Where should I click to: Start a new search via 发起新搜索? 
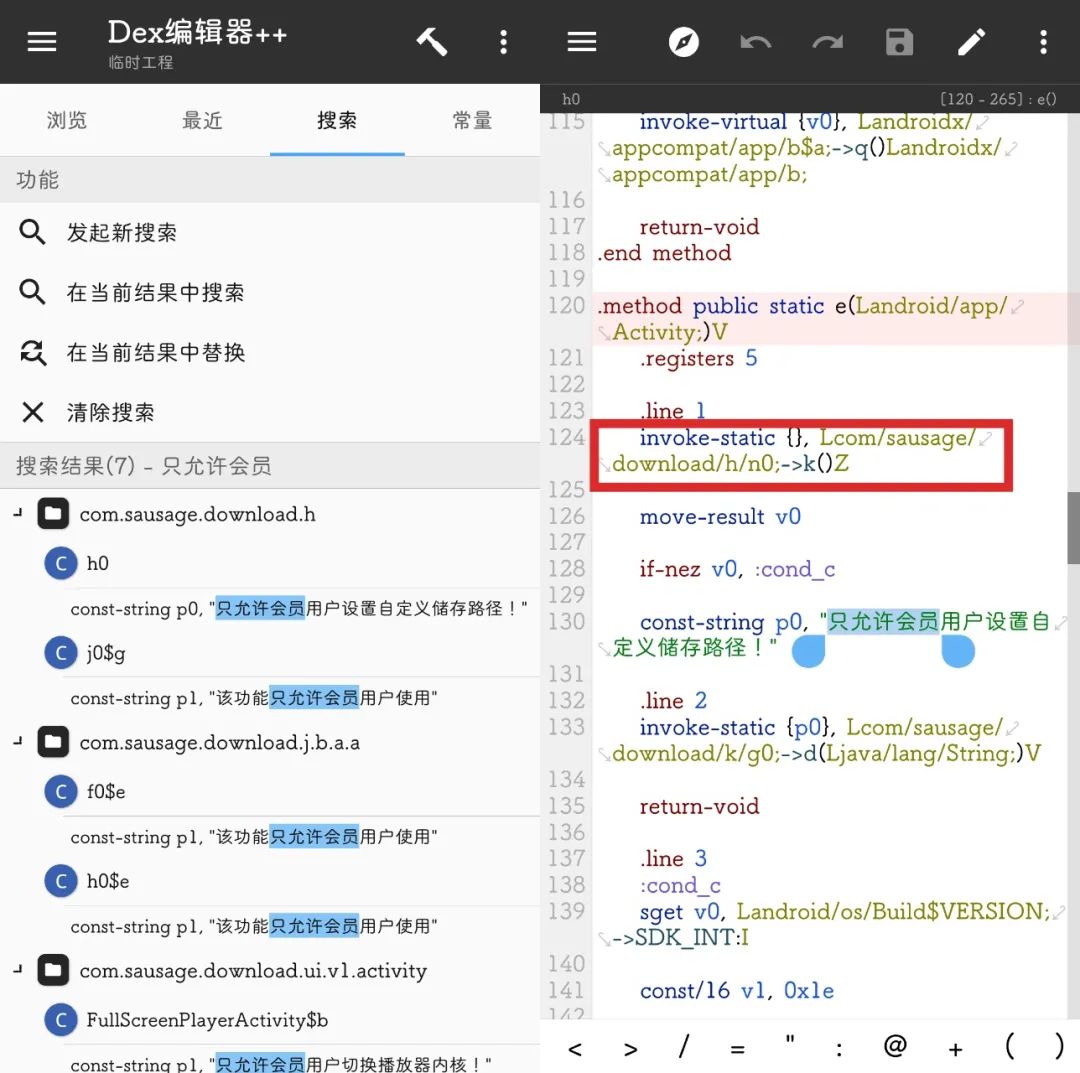point(121,233)
